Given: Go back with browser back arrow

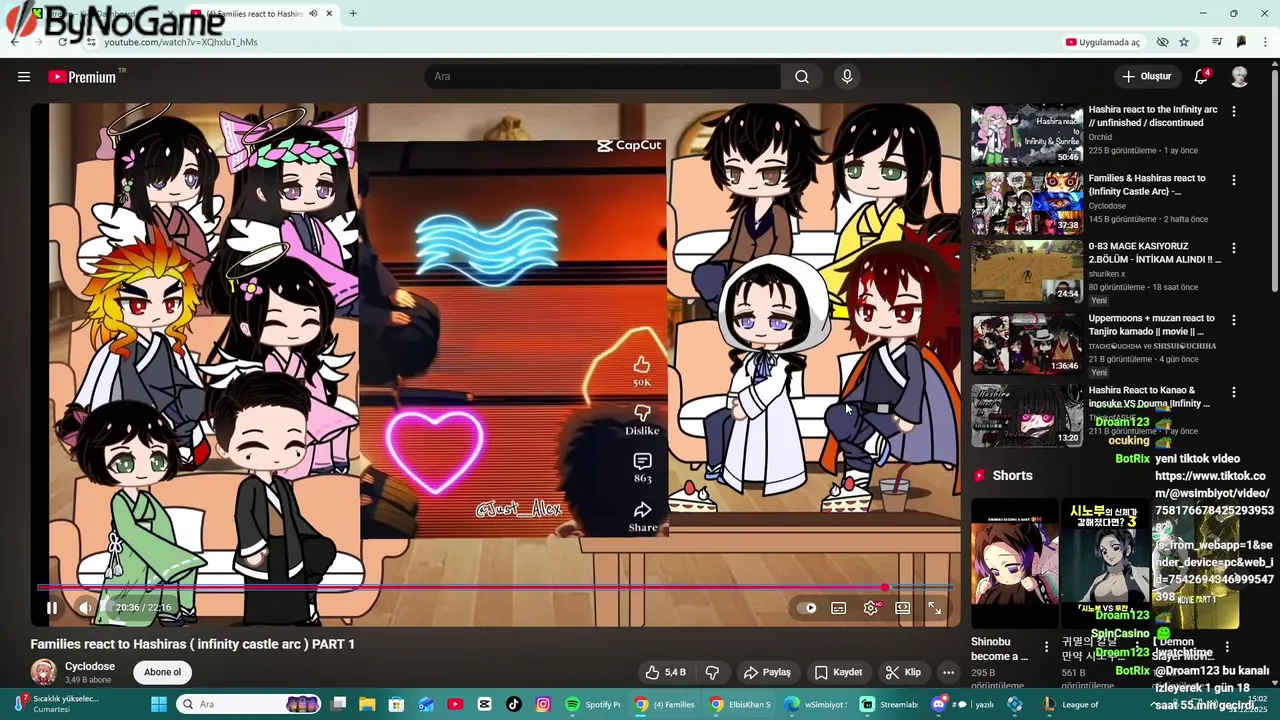Looking at the screenshot, I should pyautogui.click(x=14, y=42).
